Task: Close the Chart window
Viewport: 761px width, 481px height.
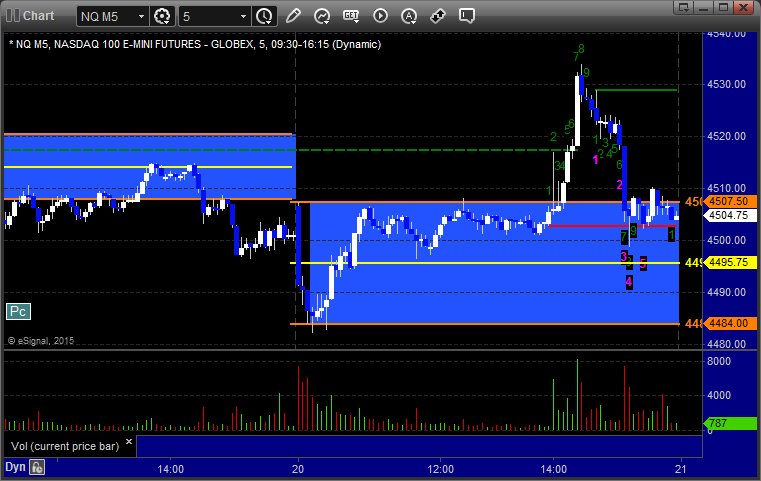Action: point(743,7)
